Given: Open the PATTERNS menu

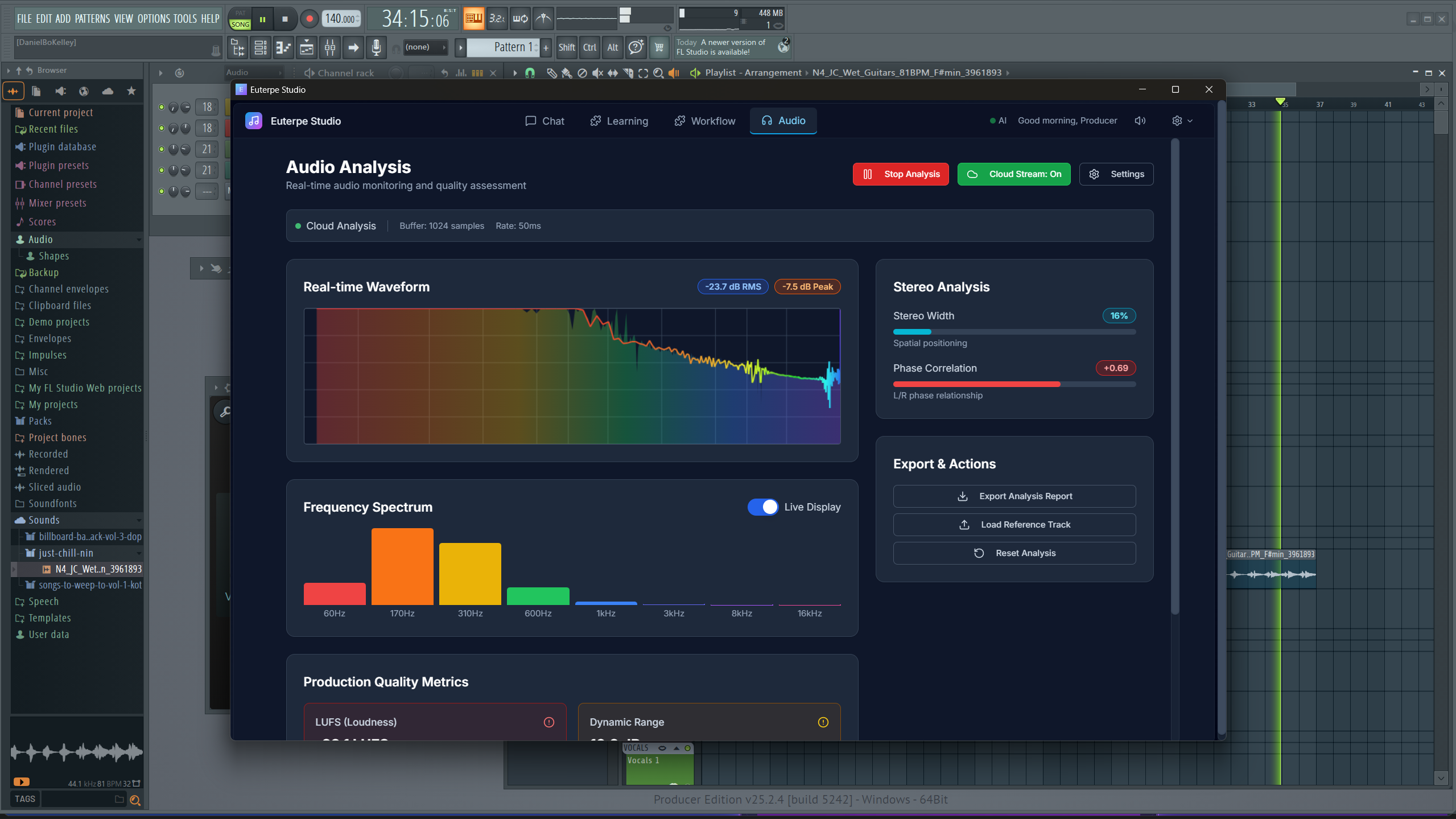Looking at the screenshot, I should (x=92, y=19).
